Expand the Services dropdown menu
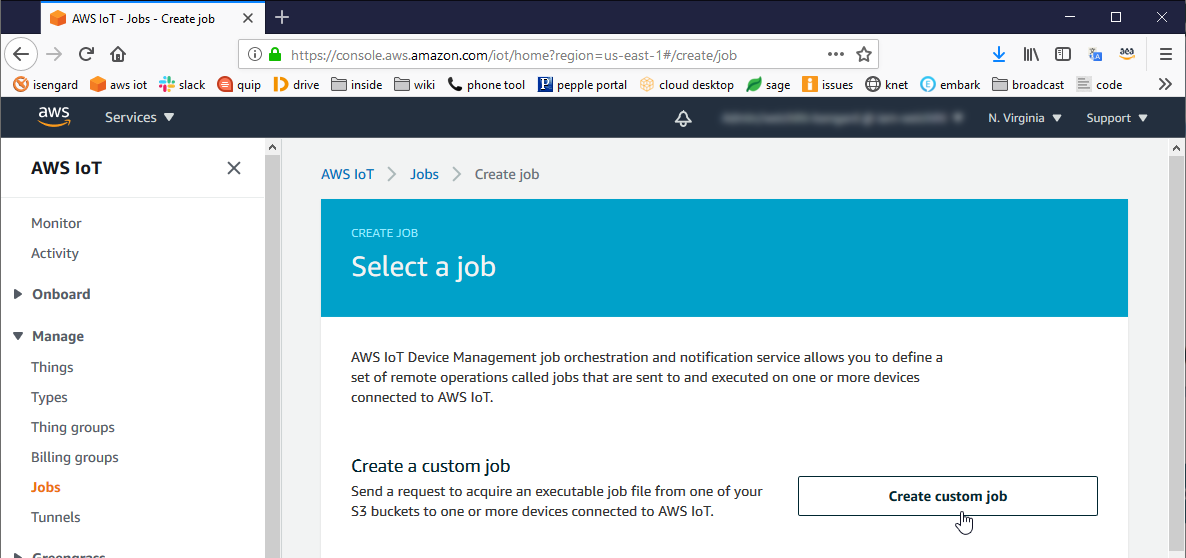 [x=139, y=117]
